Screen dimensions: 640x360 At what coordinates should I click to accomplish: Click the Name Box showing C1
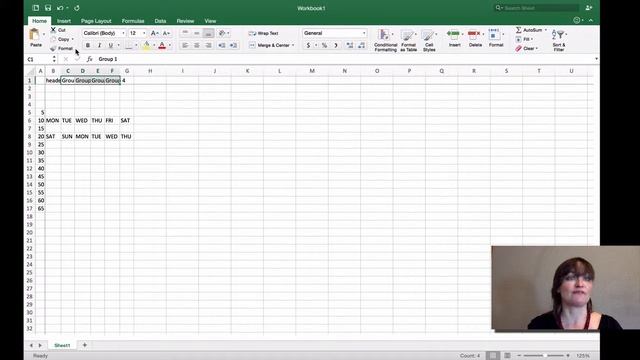39,59
